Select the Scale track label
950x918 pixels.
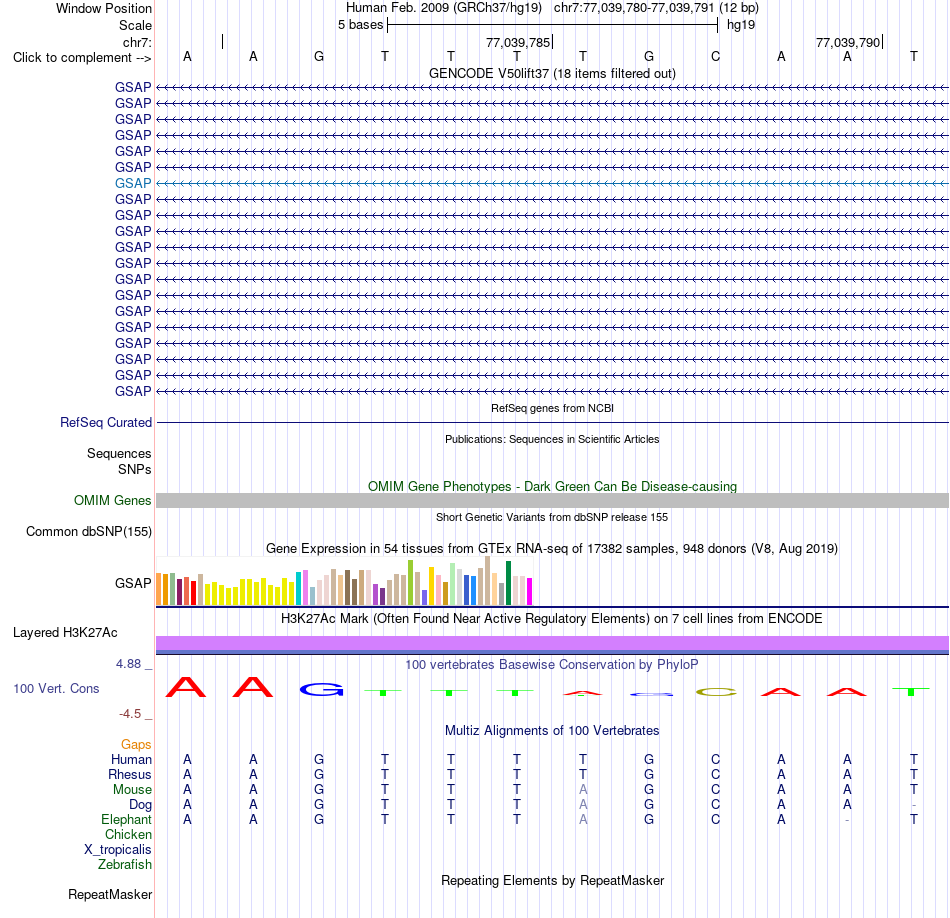[x=135, y=25]
